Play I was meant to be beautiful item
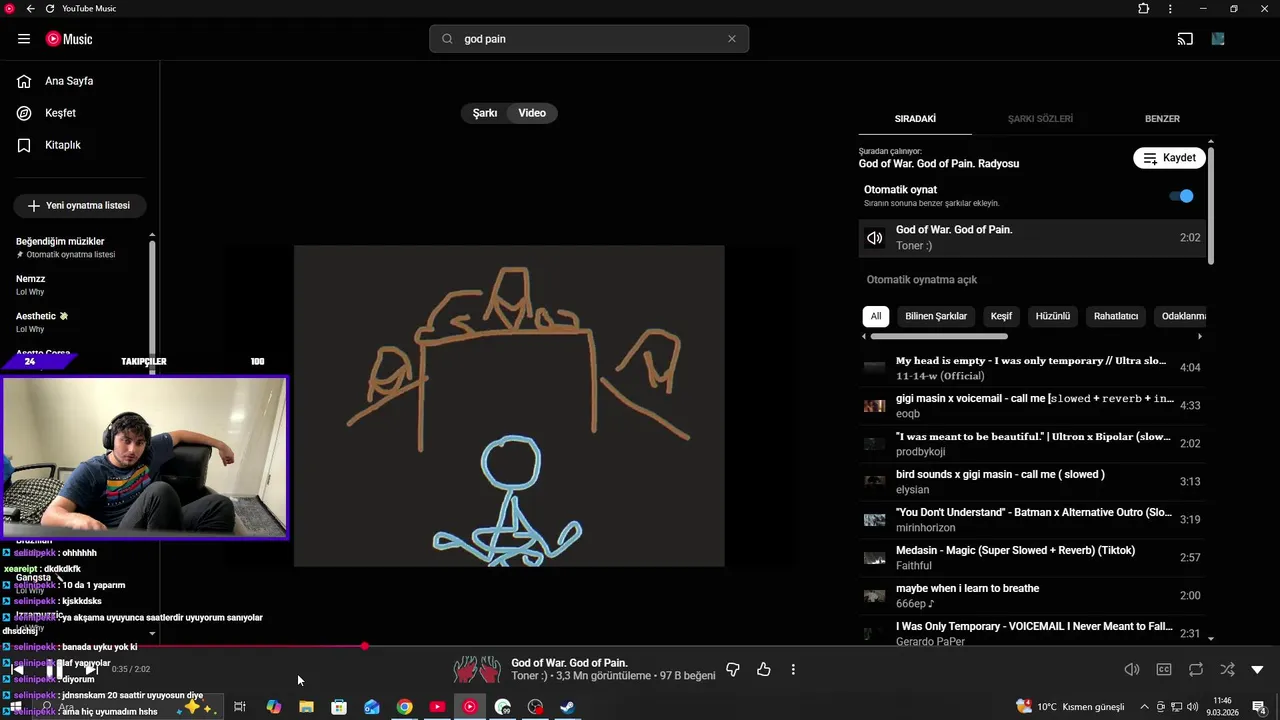The image size is (1280, 720). pos(1032,444)
